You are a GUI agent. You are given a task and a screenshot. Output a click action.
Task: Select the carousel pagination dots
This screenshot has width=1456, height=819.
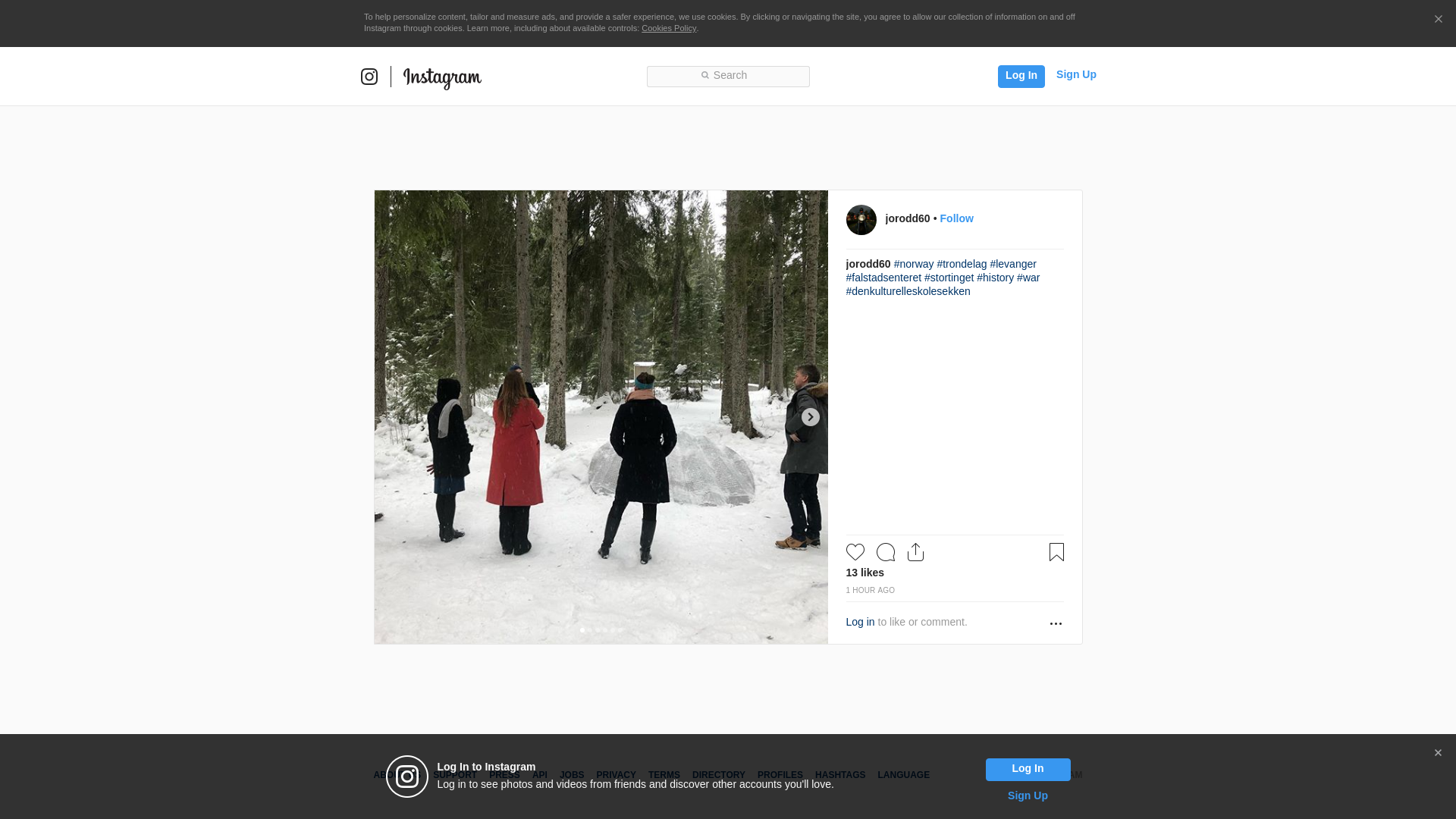tap(601, 630)
